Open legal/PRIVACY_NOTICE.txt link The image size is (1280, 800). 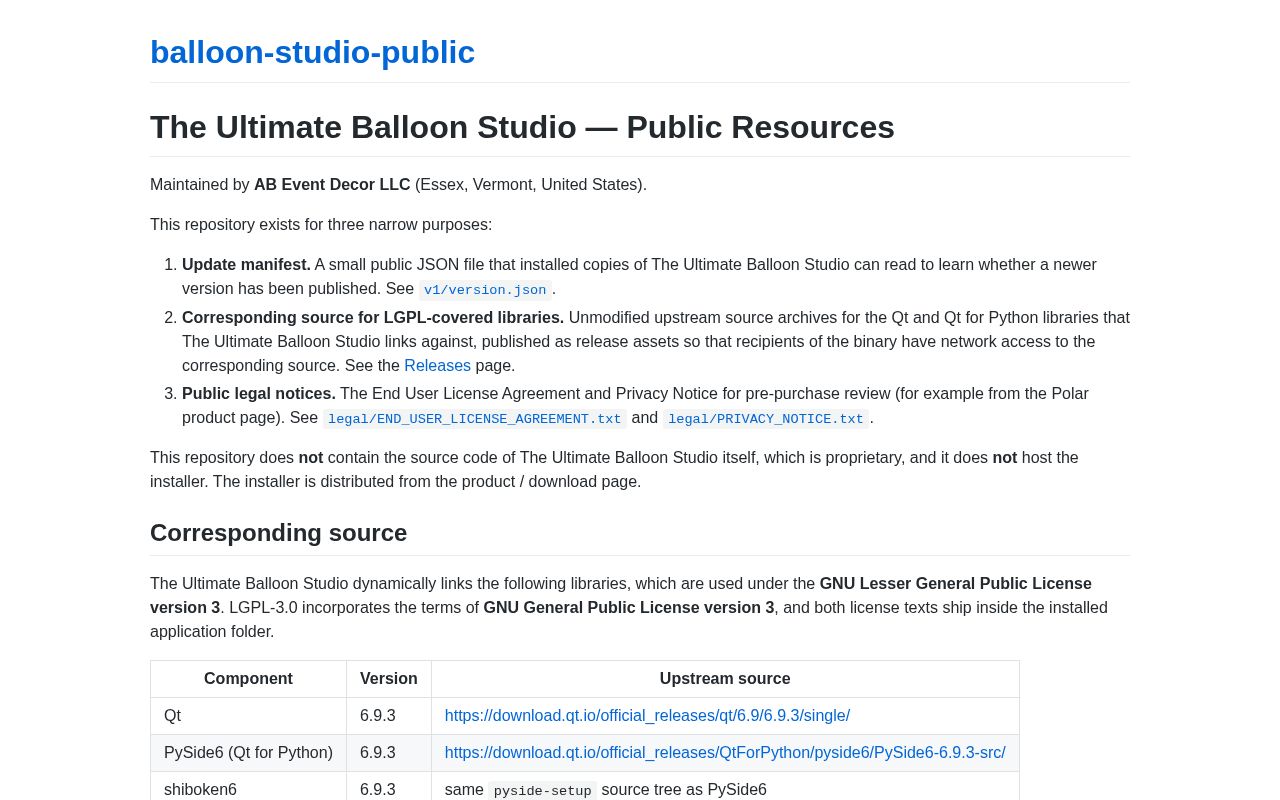(x=766, y=419)
